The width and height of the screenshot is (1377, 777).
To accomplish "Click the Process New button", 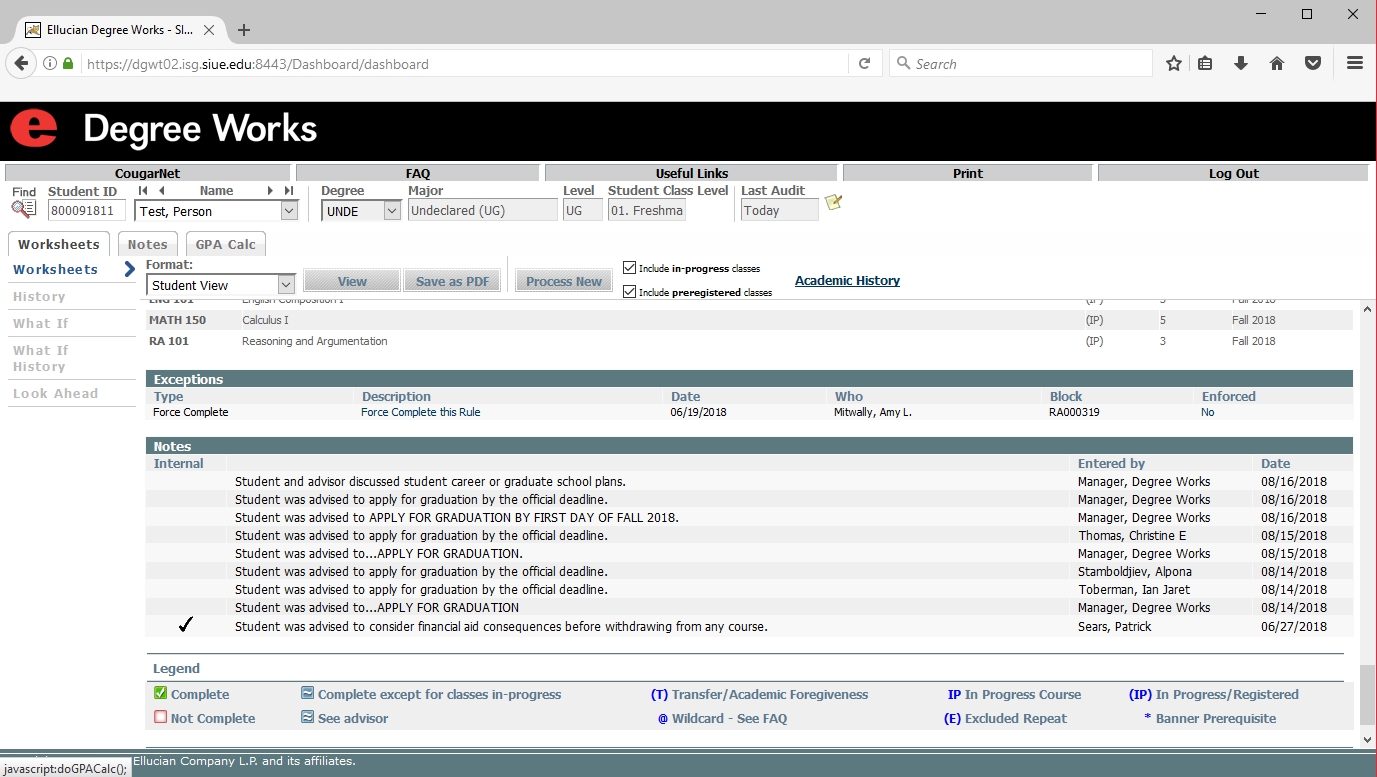I will 564,282.
